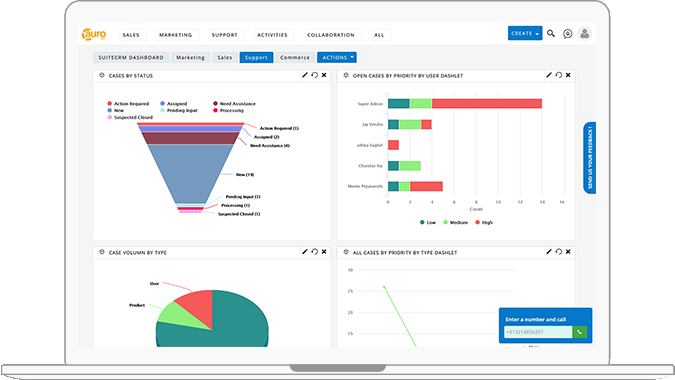Toggle Processing legend entry
Image resolution: width=675 pixels, height=380 pixels.
tap(229, 111)
